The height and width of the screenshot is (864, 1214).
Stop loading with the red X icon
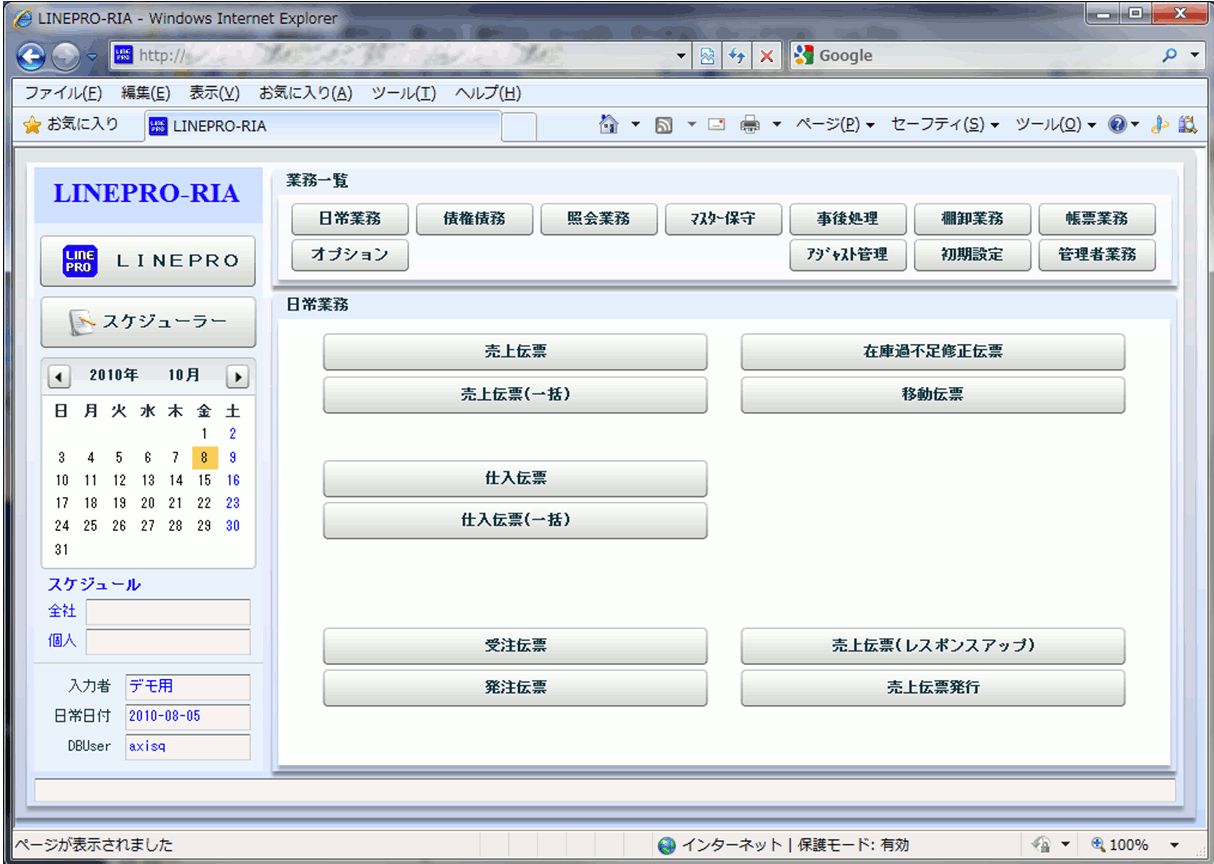[x=767, y=56]
